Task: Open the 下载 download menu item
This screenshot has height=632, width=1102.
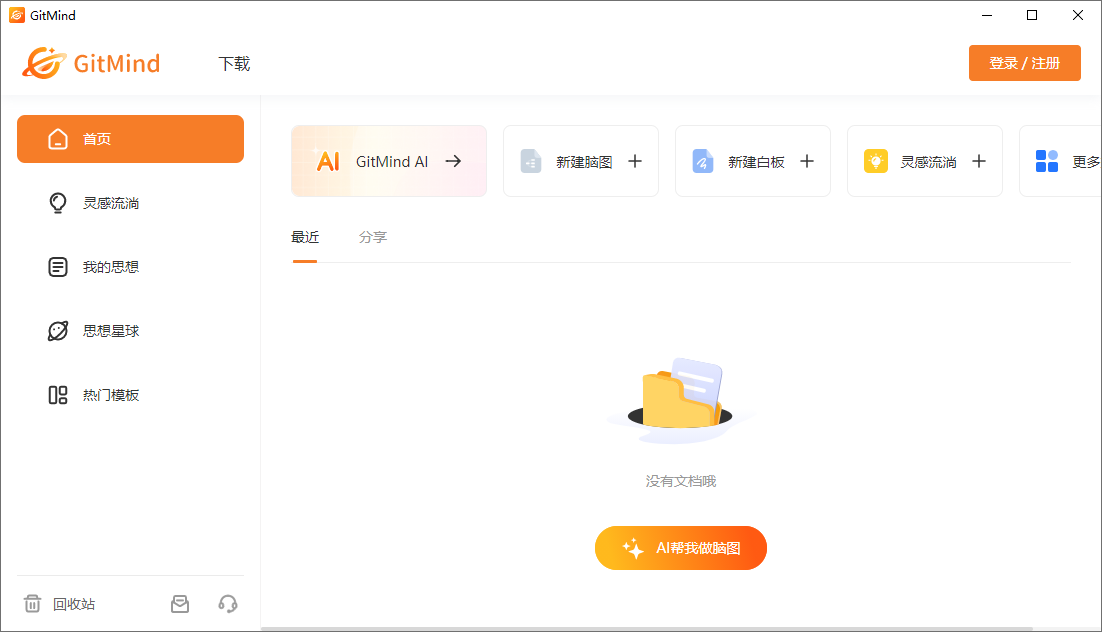Action: [234, 64]
